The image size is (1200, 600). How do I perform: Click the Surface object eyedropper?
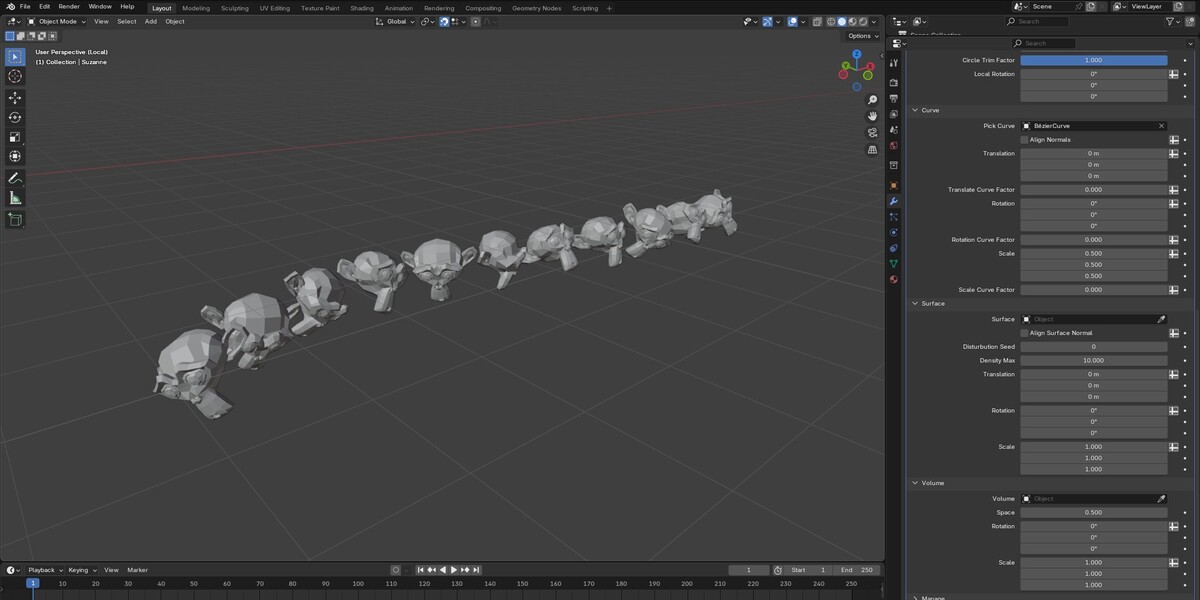tap(1161, 319)
